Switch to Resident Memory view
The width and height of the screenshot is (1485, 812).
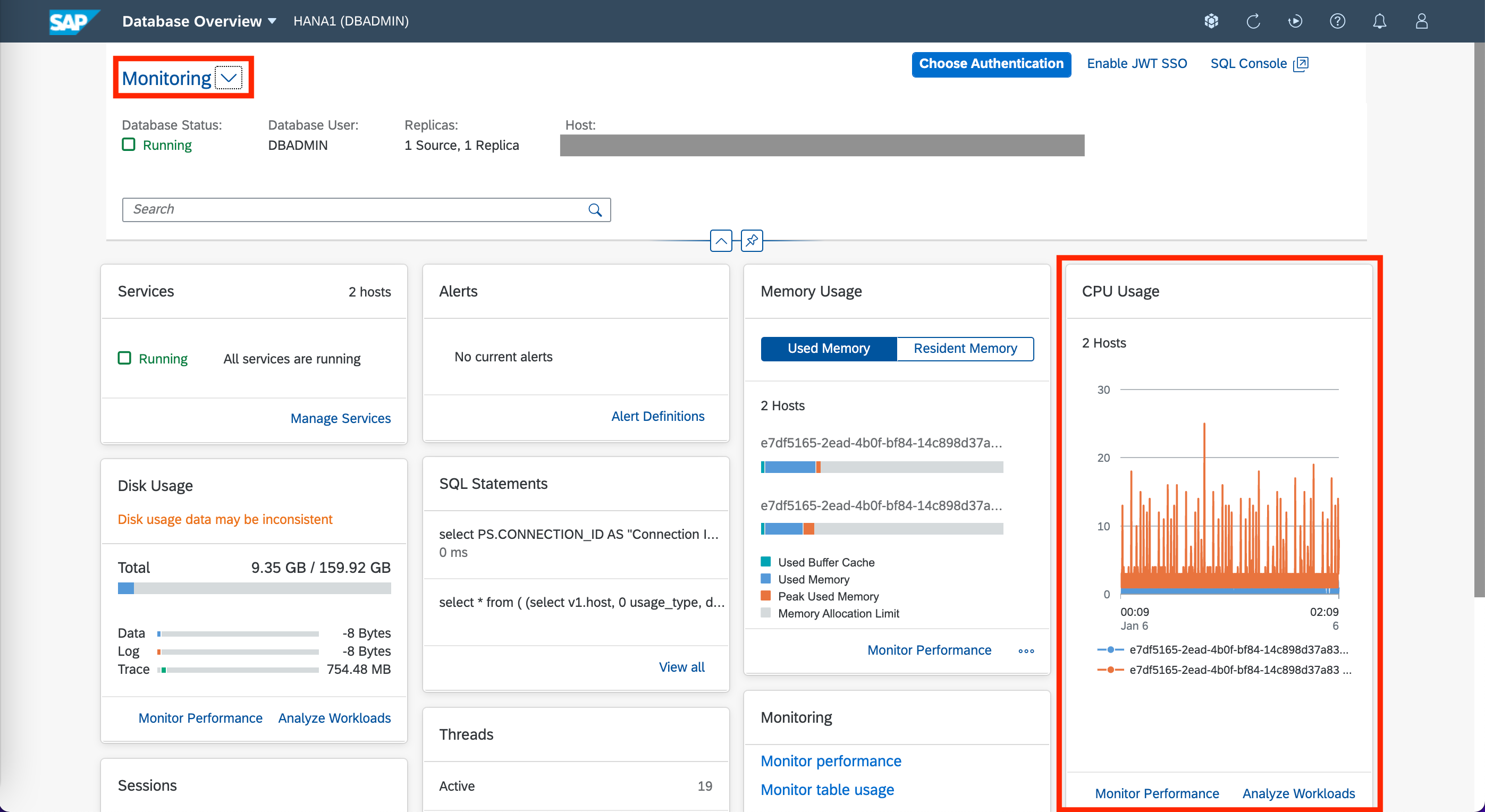(965, 349)
